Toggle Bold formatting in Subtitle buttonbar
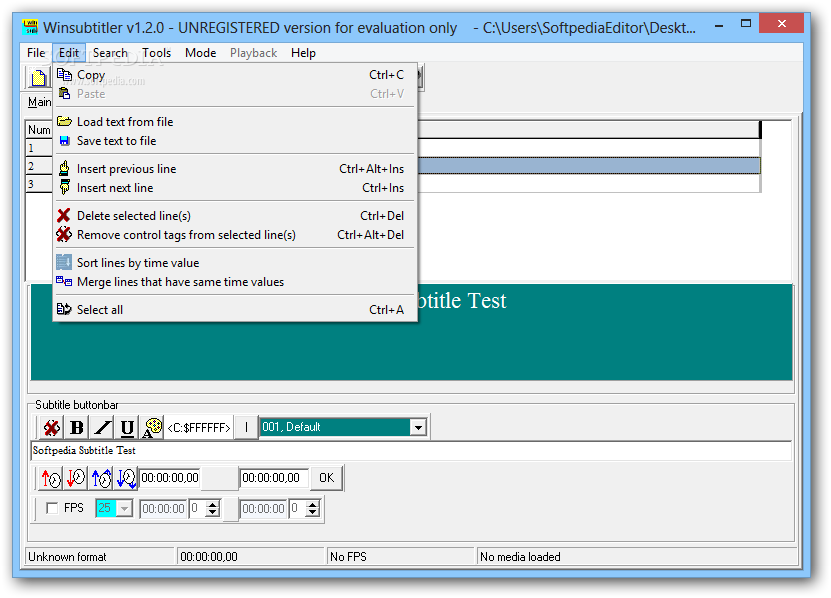 coord(76,427)
